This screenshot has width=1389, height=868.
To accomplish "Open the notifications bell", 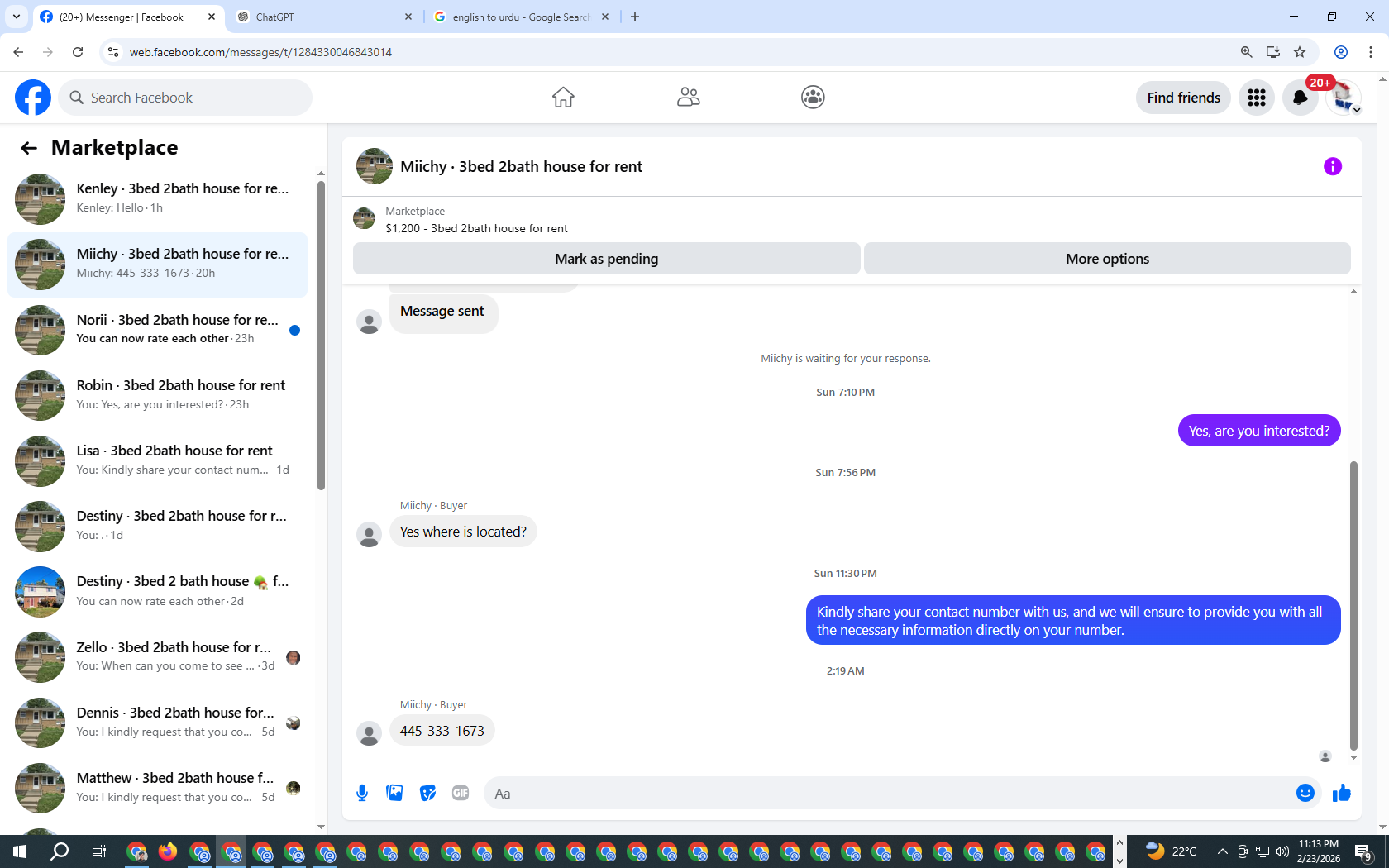I will [1301, 98].
